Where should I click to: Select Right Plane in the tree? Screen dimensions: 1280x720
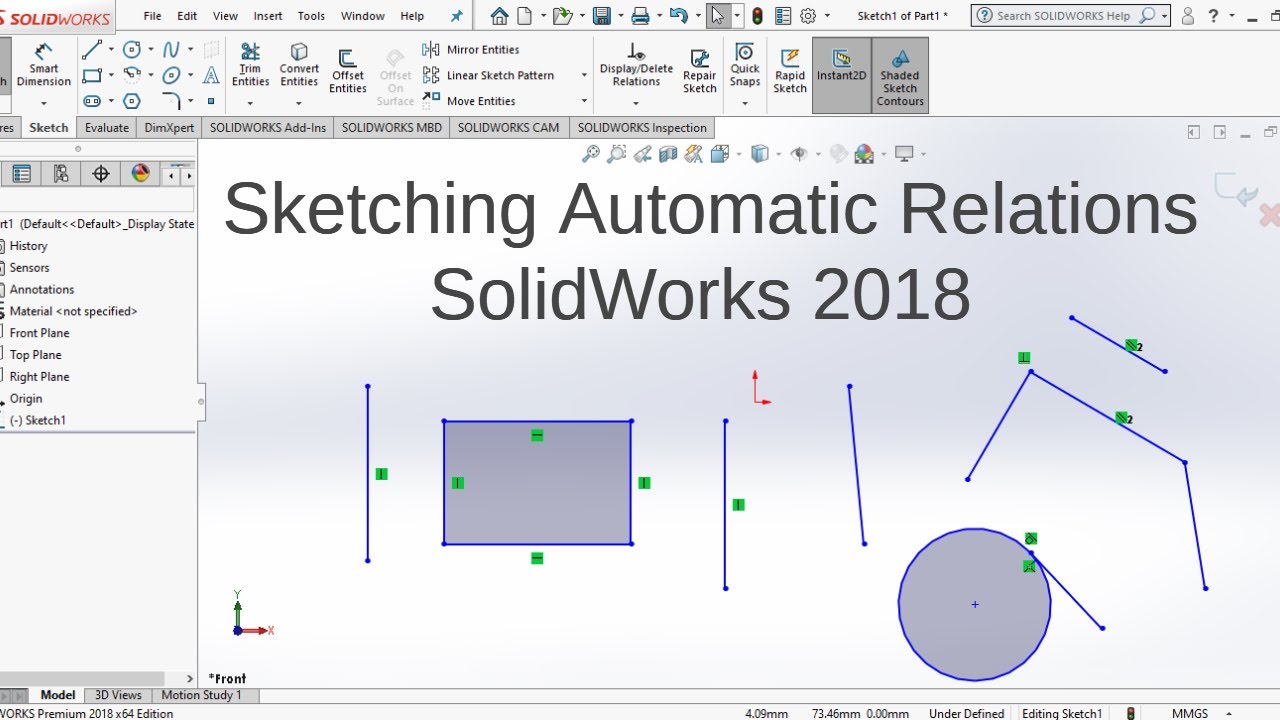(x=40, y=377)
